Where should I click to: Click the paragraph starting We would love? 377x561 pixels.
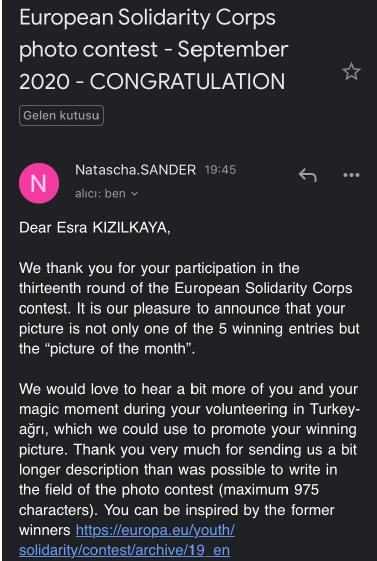189,469
